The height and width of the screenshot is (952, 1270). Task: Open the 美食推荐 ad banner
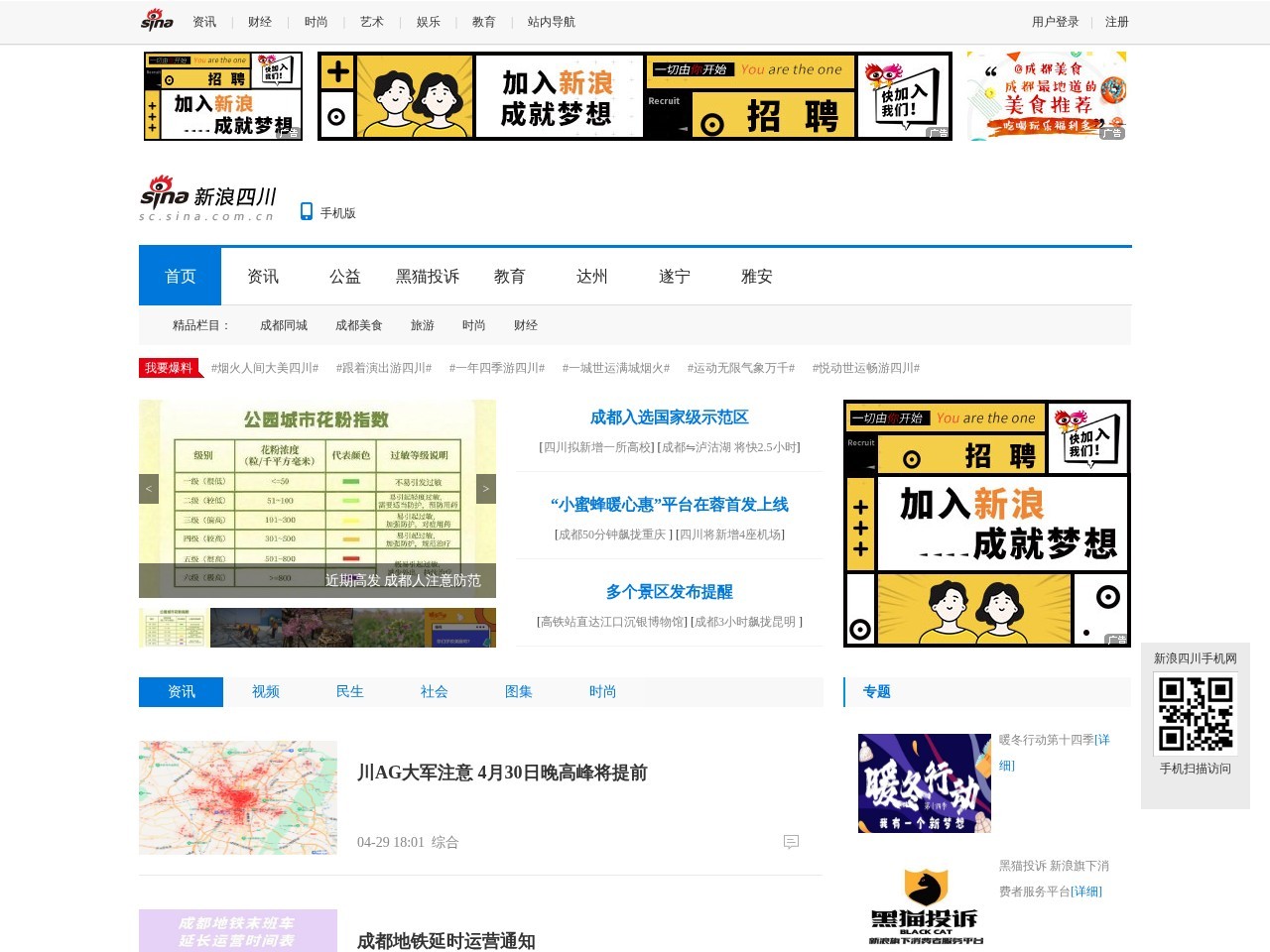[x=1047, y=96]
